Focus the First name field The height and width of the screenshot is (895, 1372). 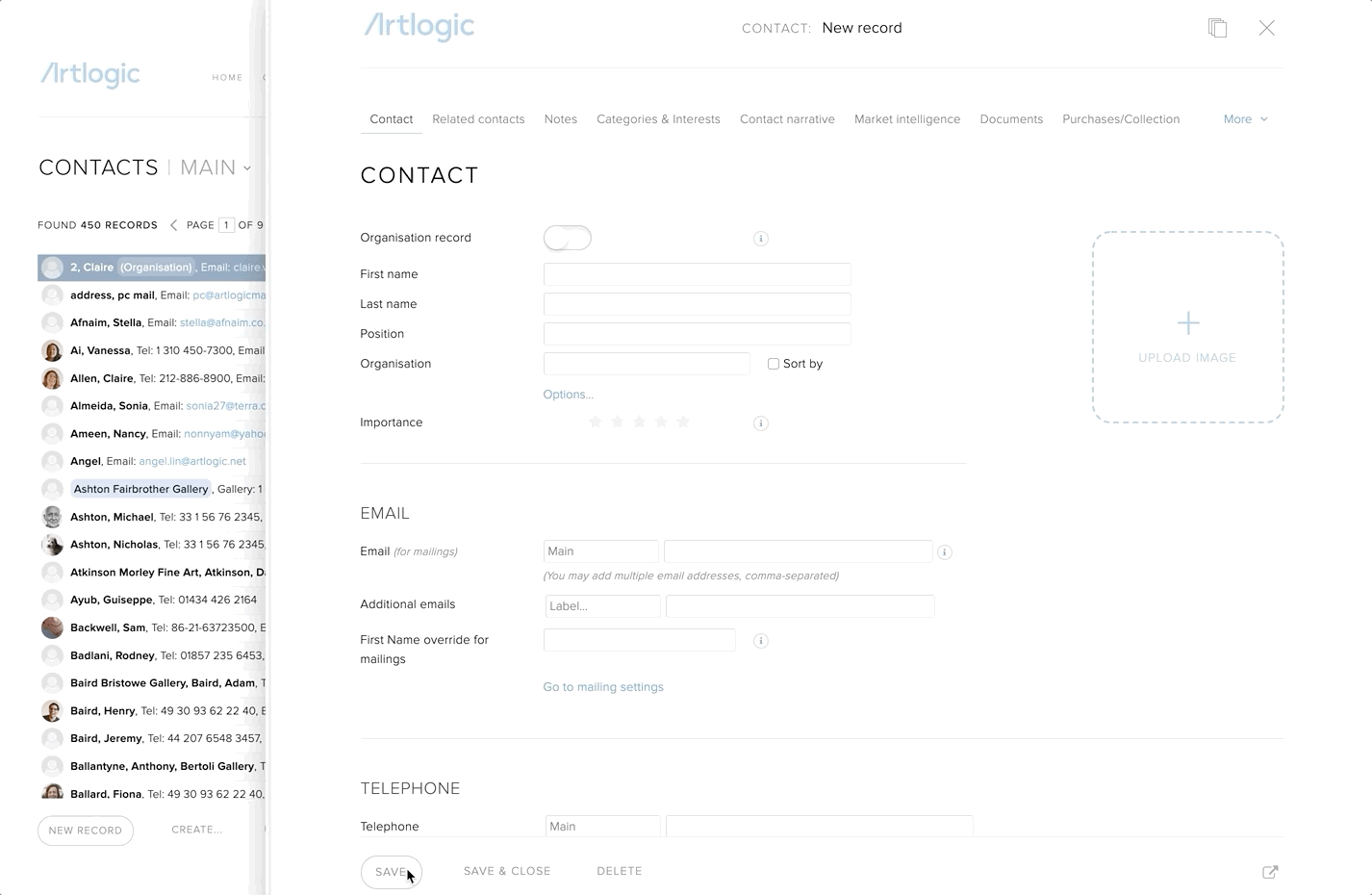698,274
